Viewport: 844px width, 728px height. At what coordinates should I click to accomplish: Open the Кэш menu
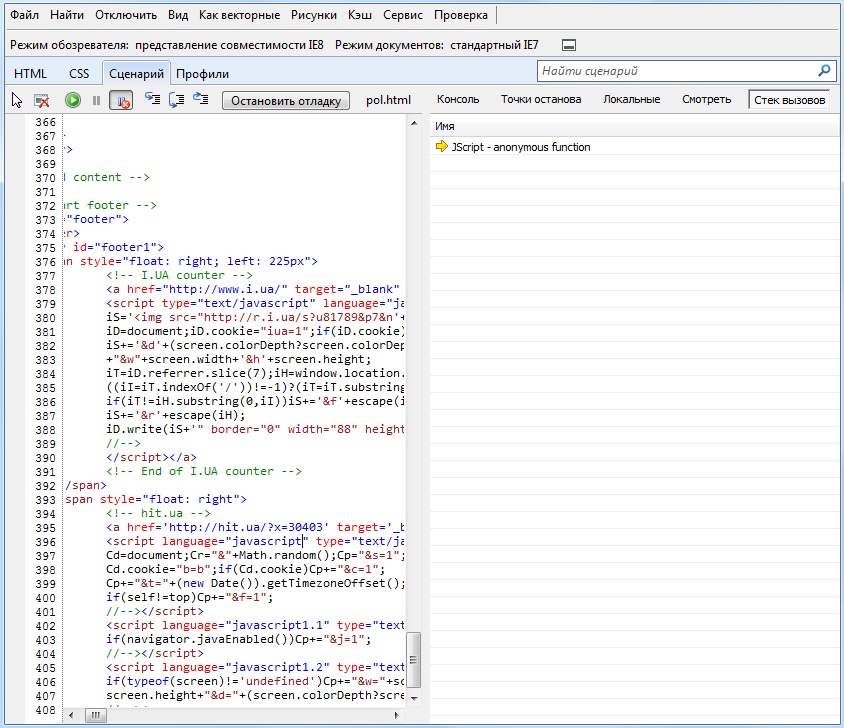360,15
